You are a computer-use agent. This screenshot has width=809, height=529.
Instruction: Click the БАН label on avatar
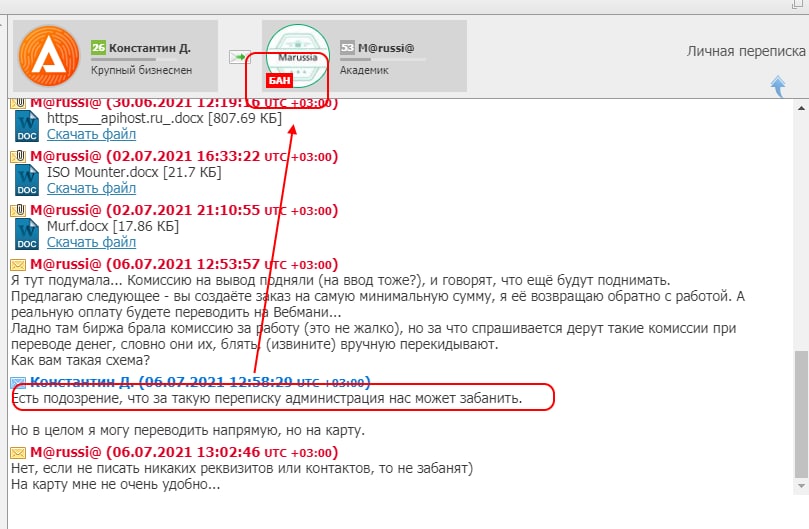point(280,81)
